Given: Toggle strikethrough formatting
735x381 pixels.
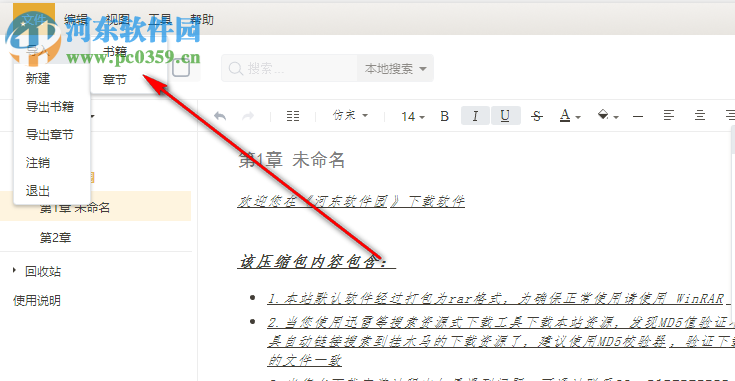Looking at the screenshot, I should point(537,116).
